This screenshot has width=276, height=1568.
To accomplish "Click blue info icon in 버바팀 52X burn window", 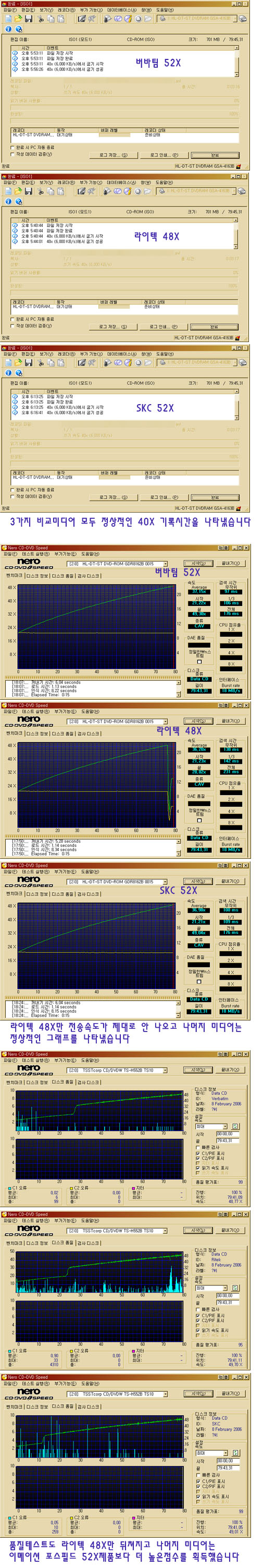I will [8, 29].
